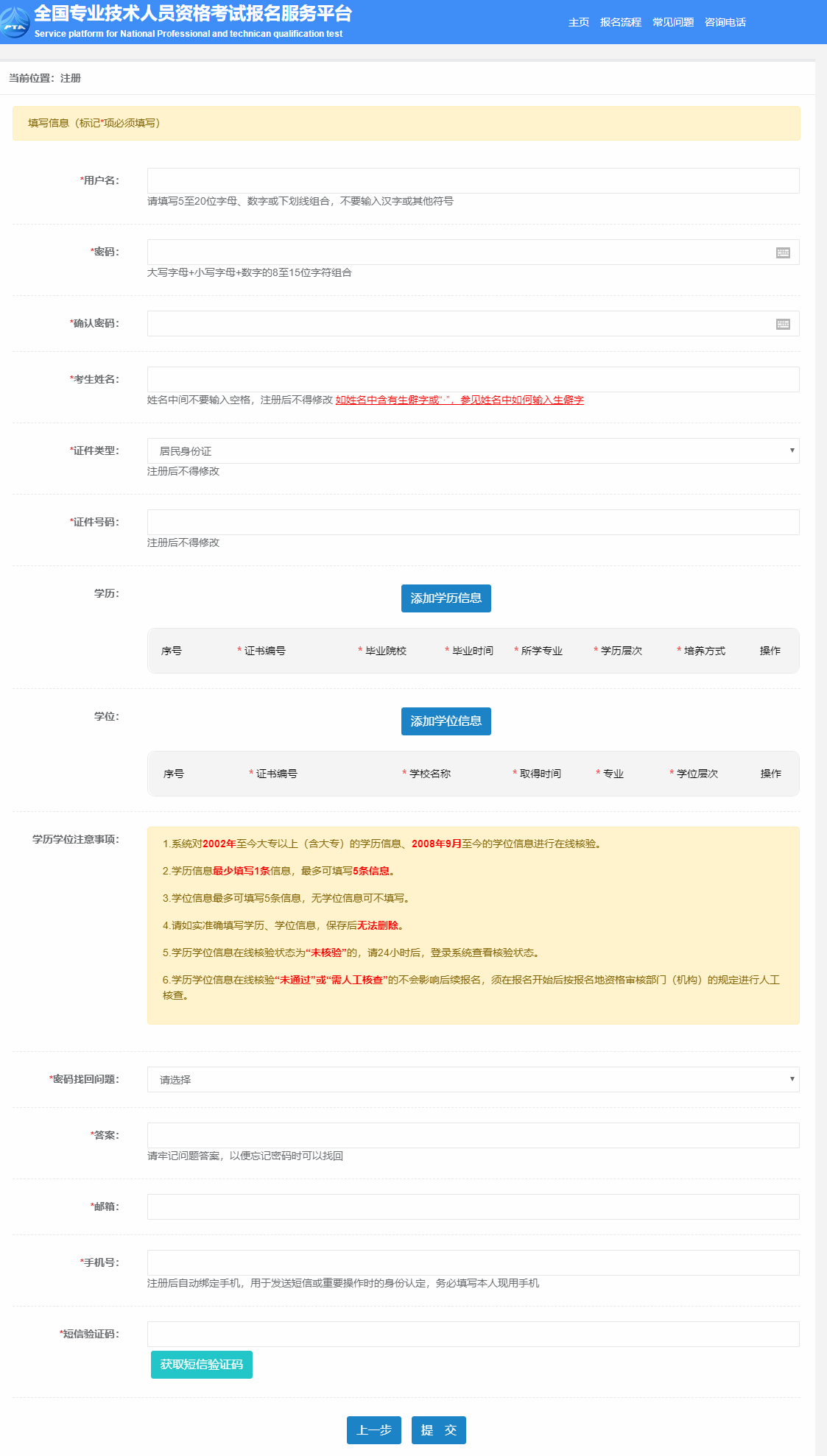Click 证书编号 column header in 学历 table
The width and height of the screenshot is (827, 1456).
point(261,651)
